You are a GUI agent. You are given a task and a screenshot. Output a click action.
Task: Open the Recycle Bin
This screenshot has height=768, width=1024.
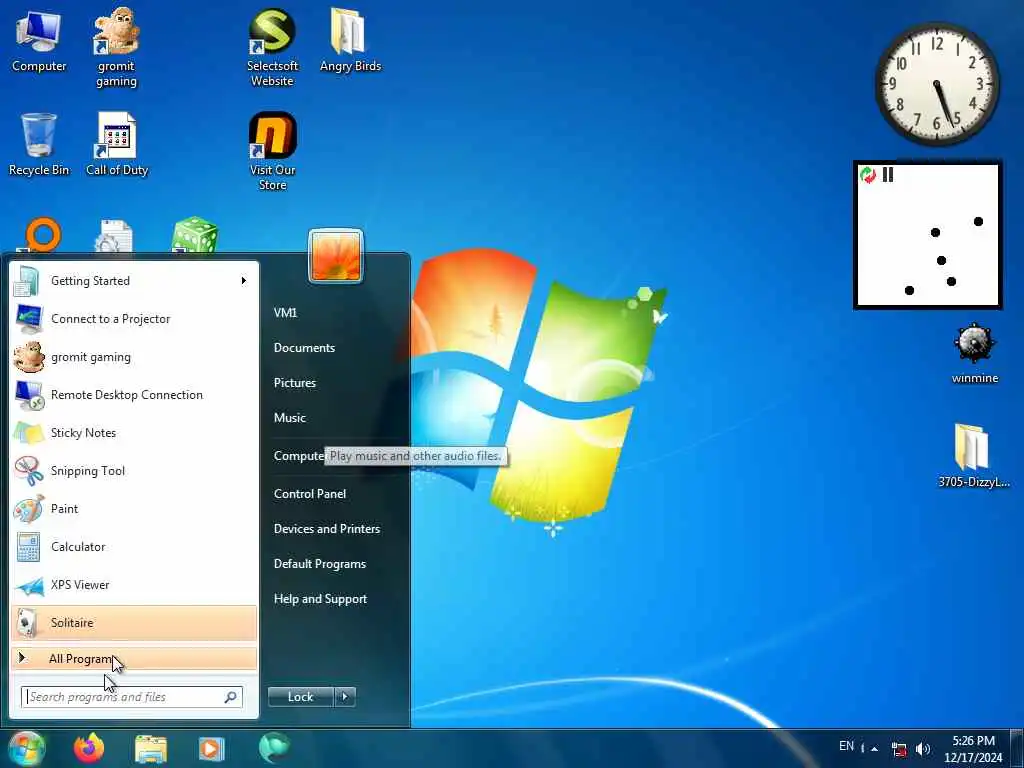pyautogui.click(x=39, y=145)
